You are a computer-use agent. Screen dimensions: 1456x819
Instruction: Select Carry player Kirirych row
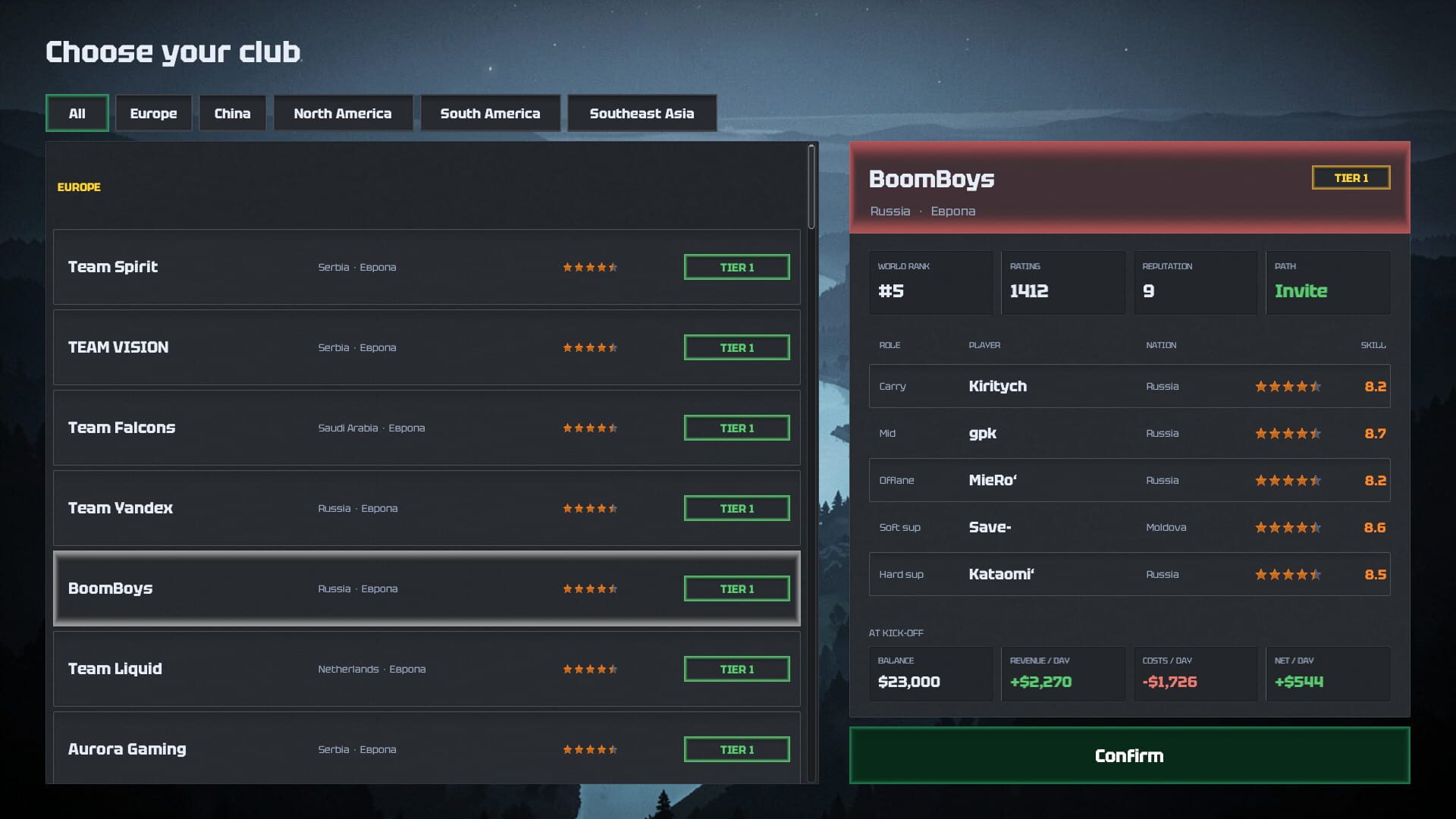[1129, 386]
